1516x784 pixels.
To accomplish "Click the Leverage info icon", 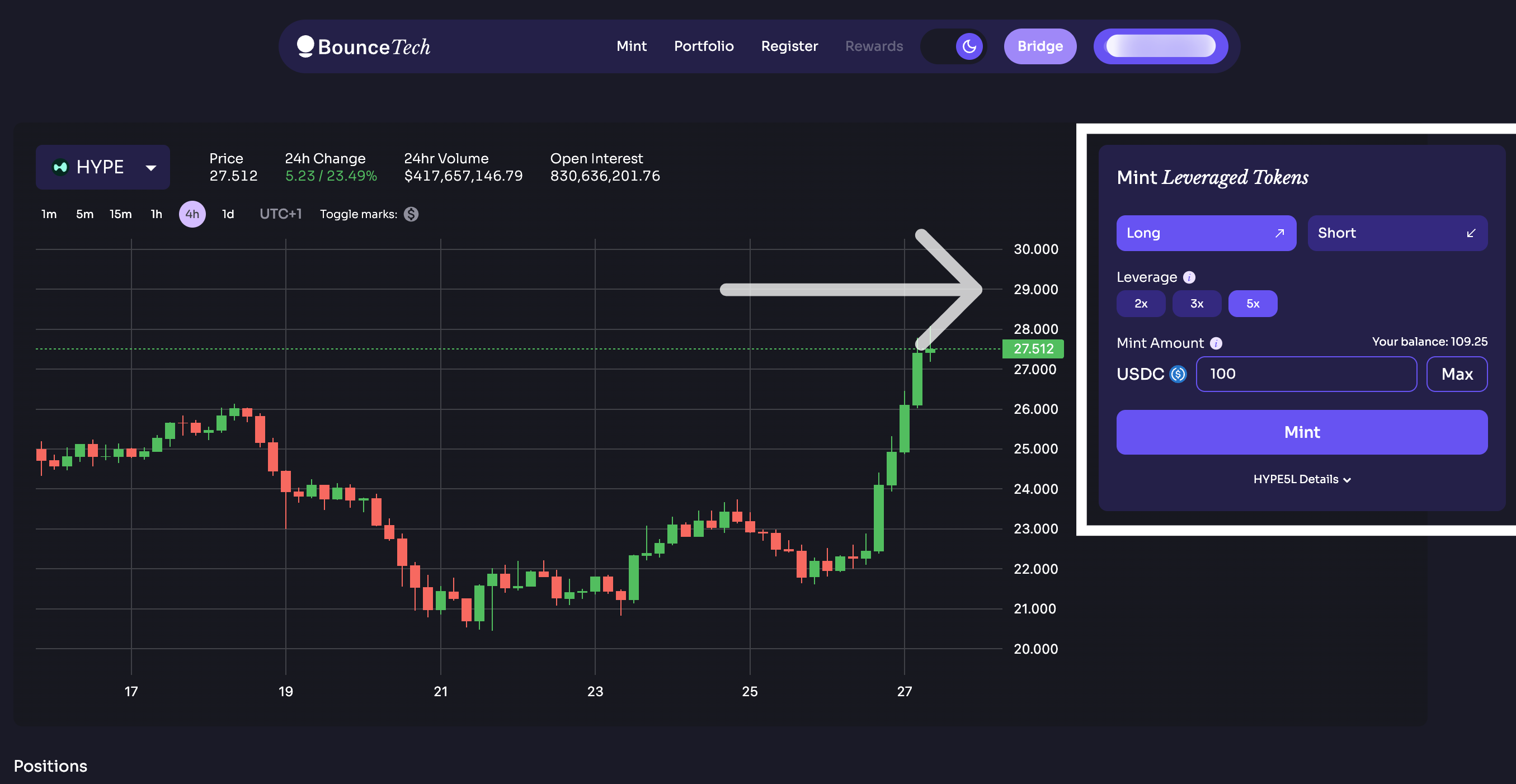I will [1189, 277].
